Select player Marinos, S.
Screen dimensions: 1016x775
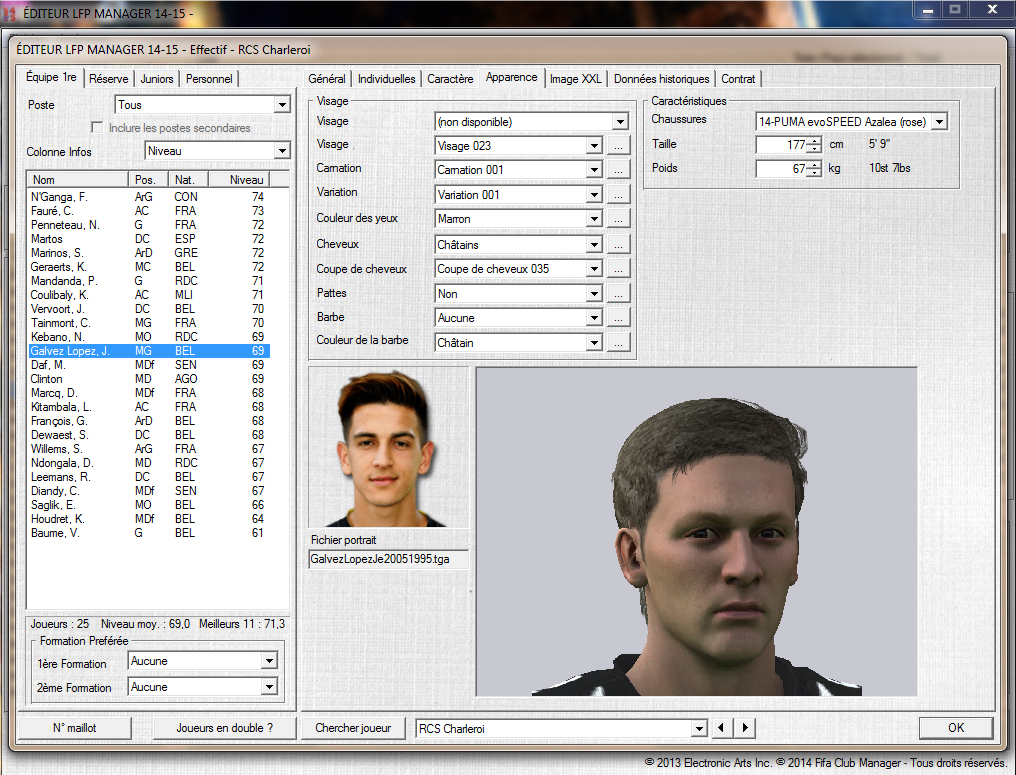pyautogui.click(x=148, y=253)
